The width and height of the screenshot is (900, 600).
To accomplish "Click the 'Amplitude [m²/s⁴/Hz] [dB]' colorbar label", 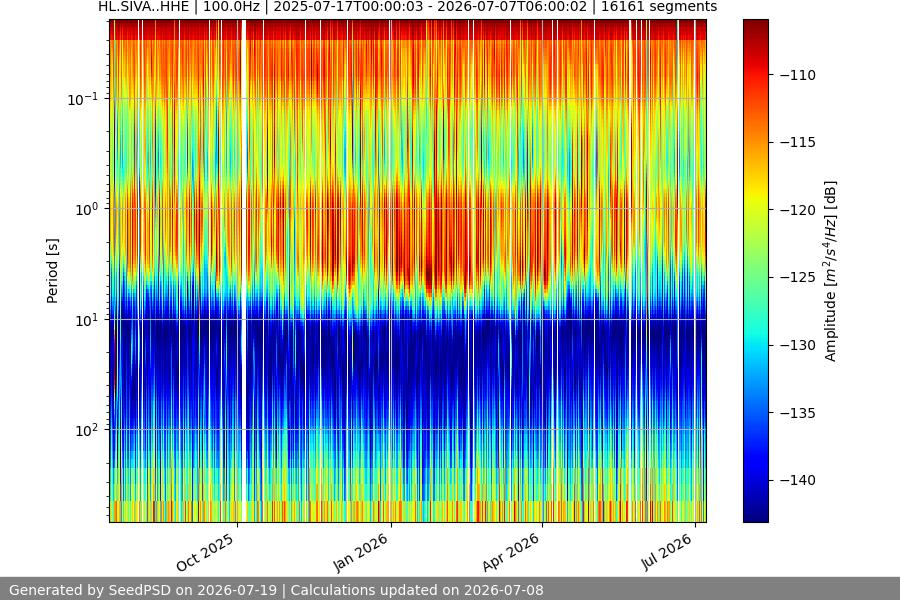I will coord(831,271).
